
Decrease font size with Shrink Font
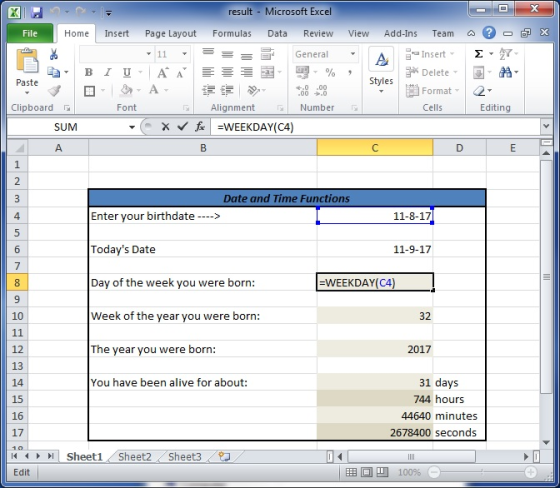pyautogui.click(x=181, y=73)
